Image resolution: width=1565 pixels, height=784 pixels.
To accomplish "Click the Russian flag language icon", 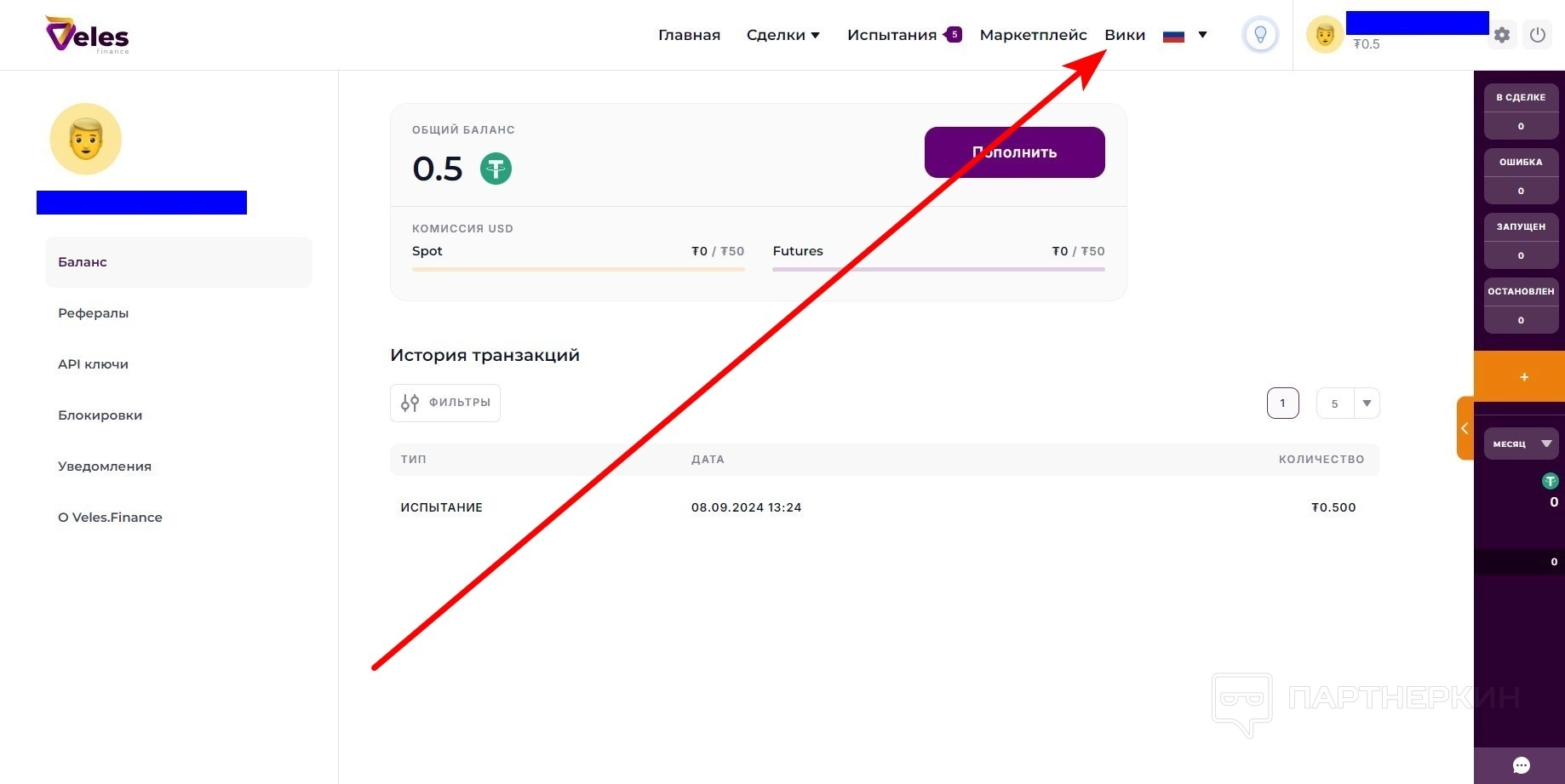I will point(1173,36).
